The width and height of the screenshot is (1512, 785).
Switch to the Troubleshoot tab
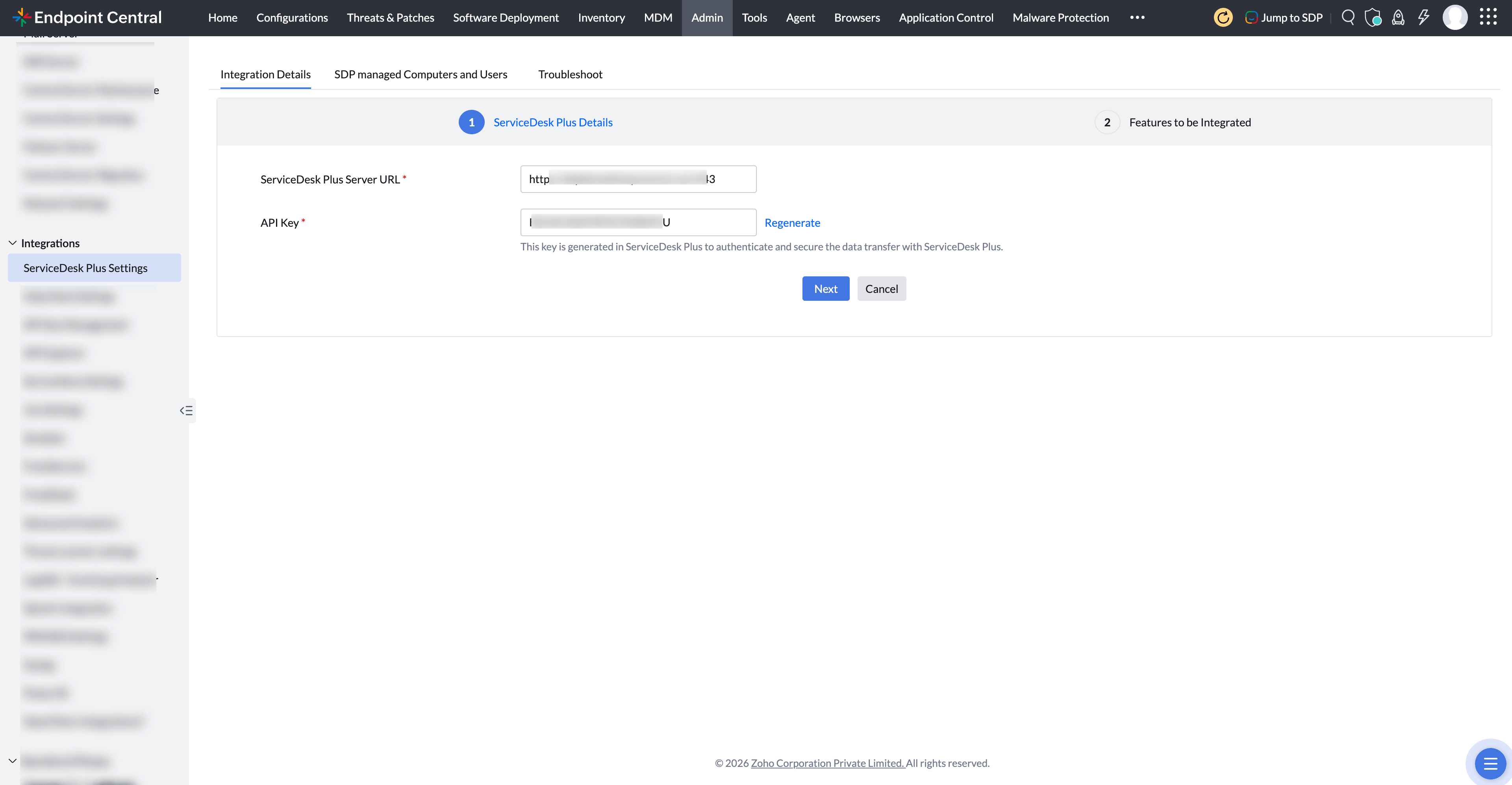(x=571, y=74)
